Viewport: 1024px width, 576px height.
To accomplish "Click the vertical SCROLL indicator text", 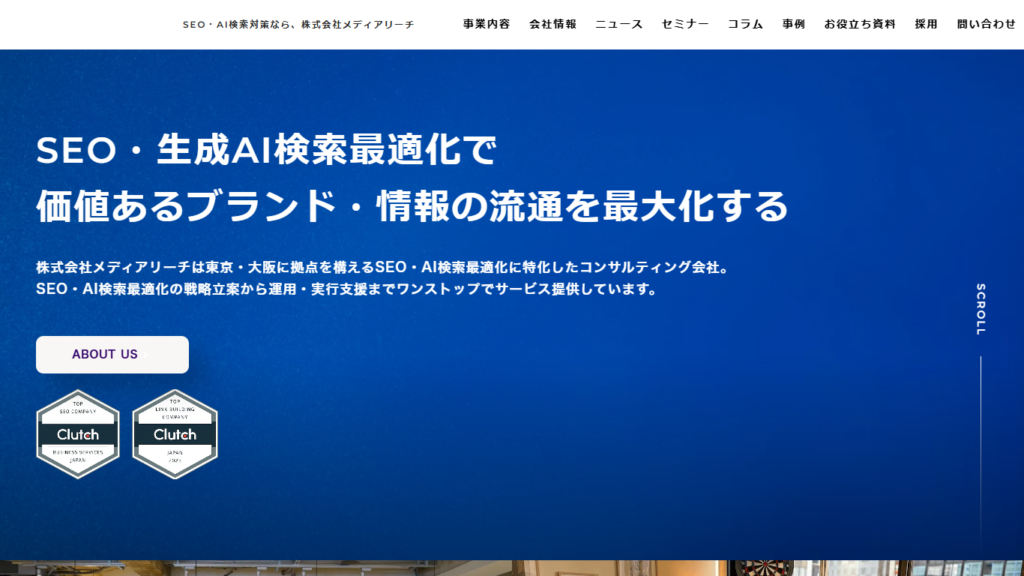I will tap(981, 309).
